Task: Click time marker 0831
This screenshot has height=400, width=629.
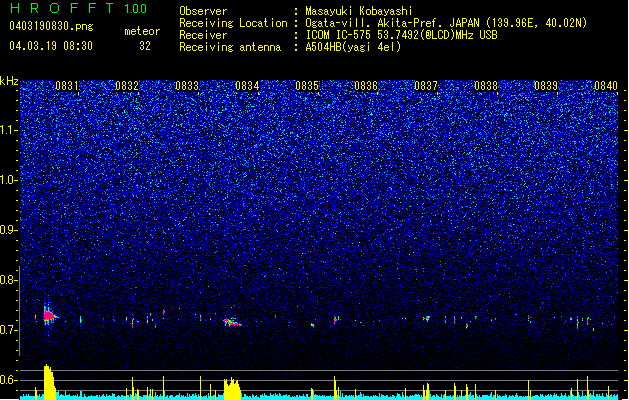Action: coord(67,86)
